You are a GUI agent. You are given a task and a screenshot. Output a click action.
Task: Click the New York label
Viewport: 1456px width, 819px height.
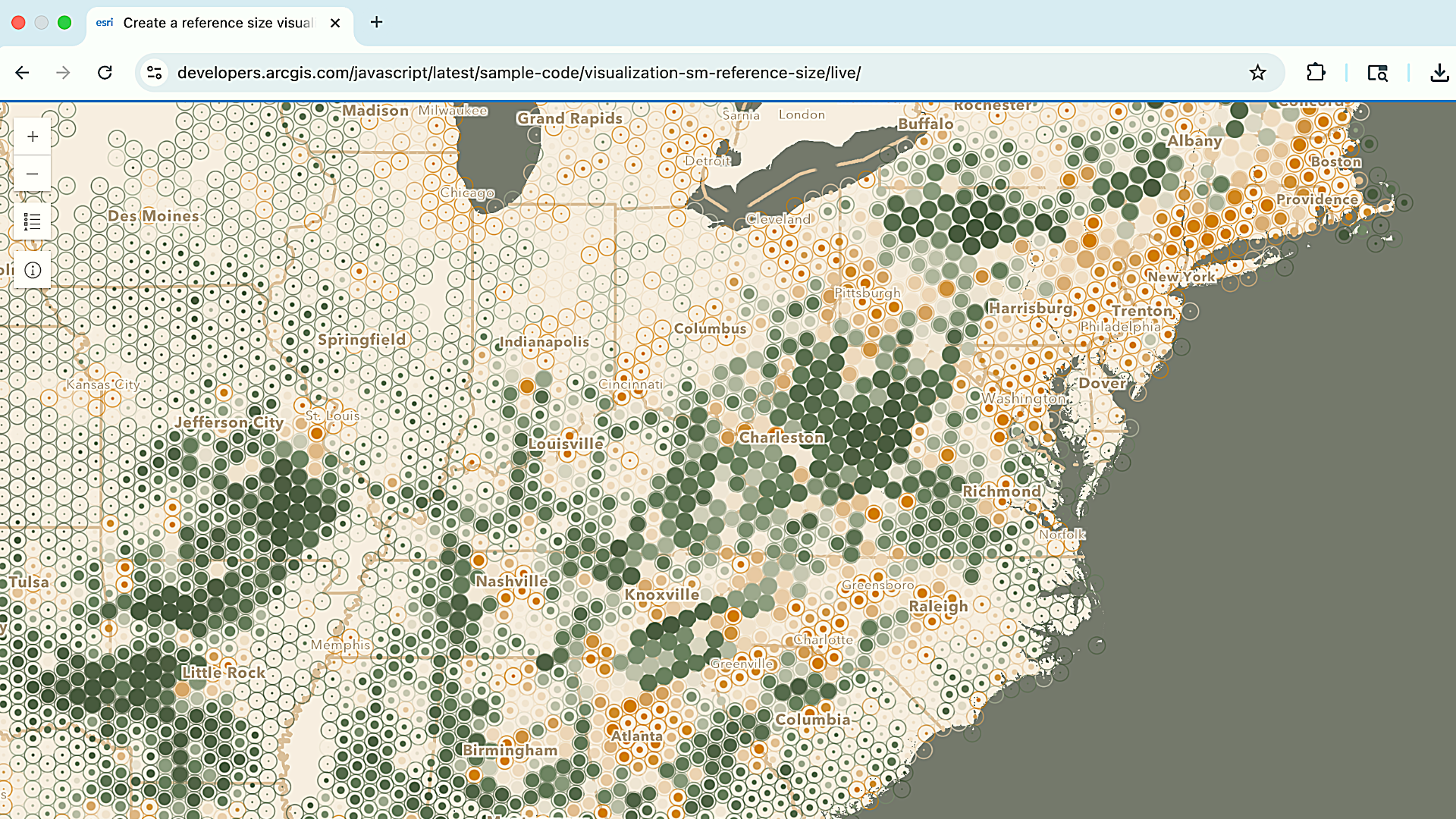[x=1181, y=277]
